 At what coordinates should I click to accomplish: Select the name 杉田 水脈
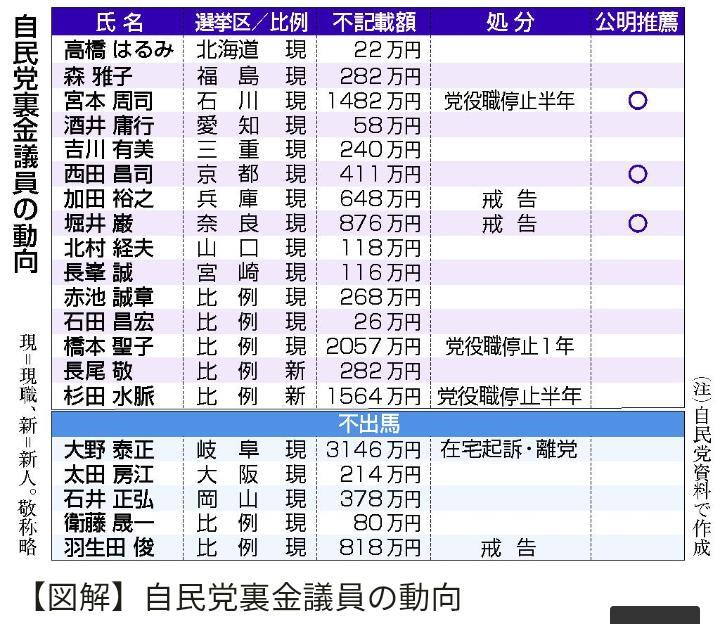point(108,396)
